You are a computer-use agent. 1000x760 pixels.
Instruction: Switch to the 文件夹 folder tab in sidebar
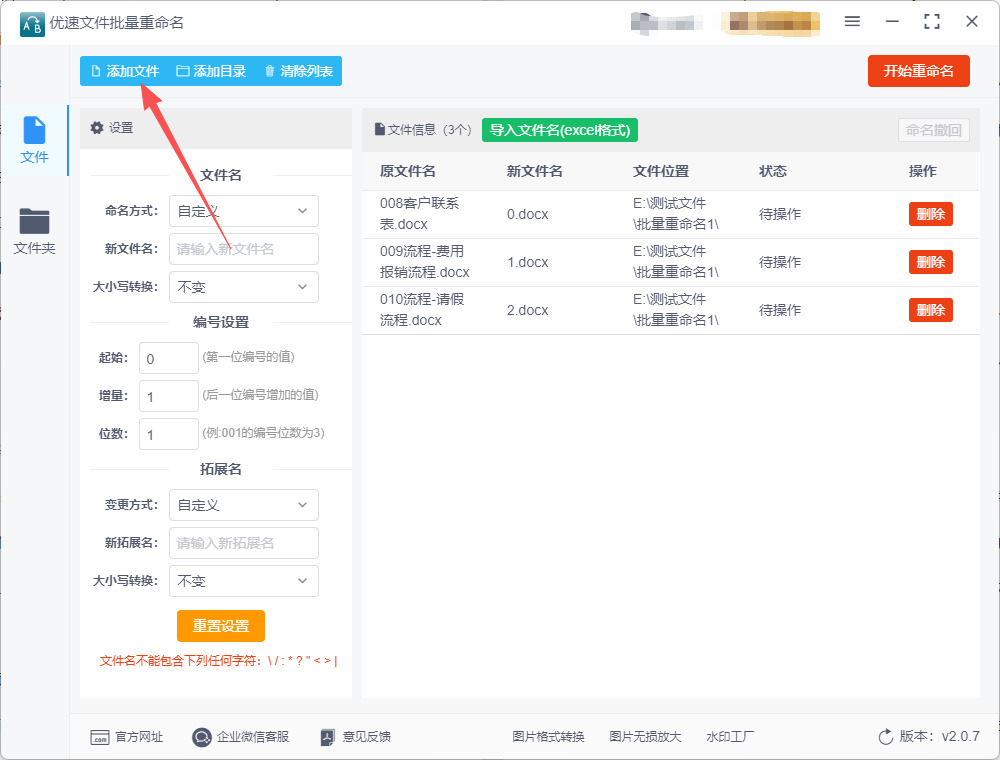34,231
